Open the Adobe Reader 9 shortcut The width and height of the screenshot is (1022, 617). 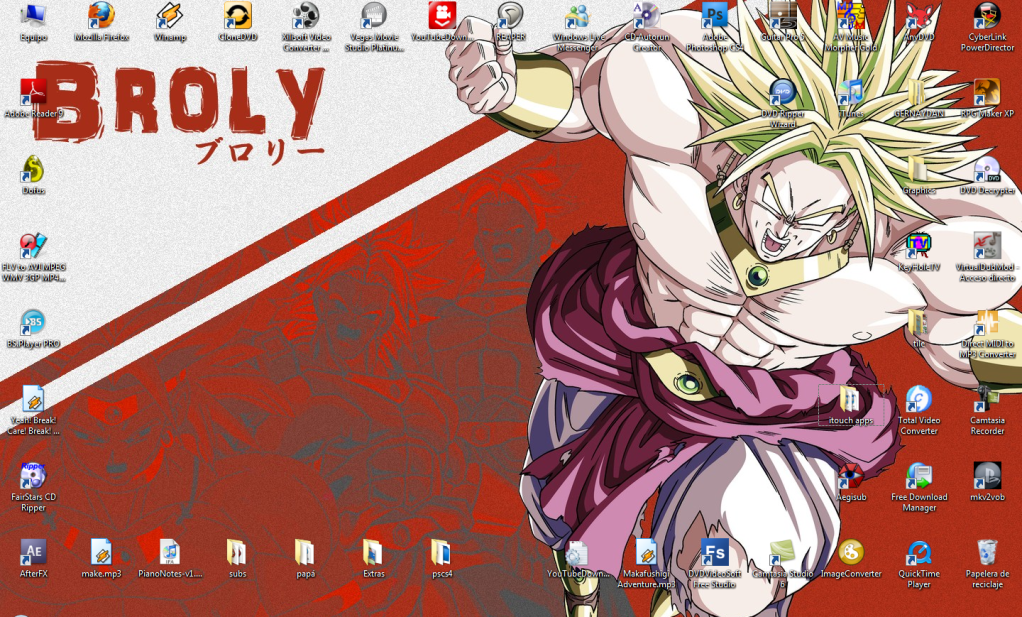34,93
